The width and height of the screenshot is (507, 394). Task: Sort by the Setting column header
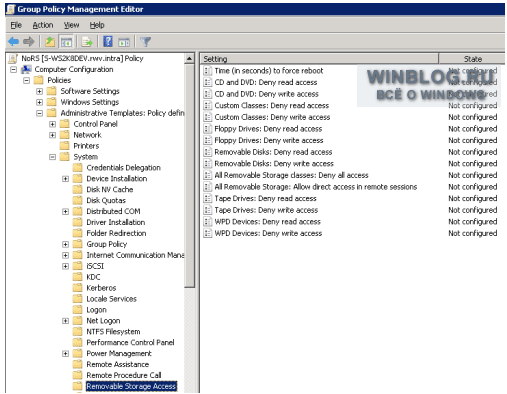point(319,59)
